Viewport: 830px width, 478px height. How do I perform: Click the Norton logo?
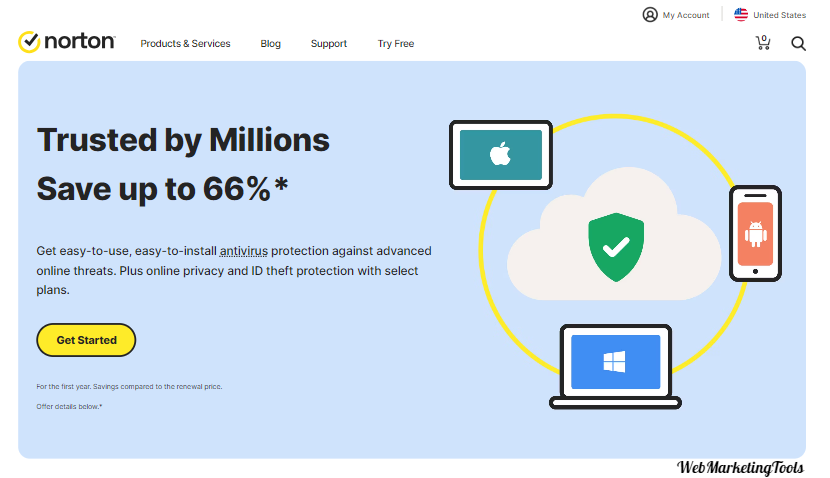(67, 41)
